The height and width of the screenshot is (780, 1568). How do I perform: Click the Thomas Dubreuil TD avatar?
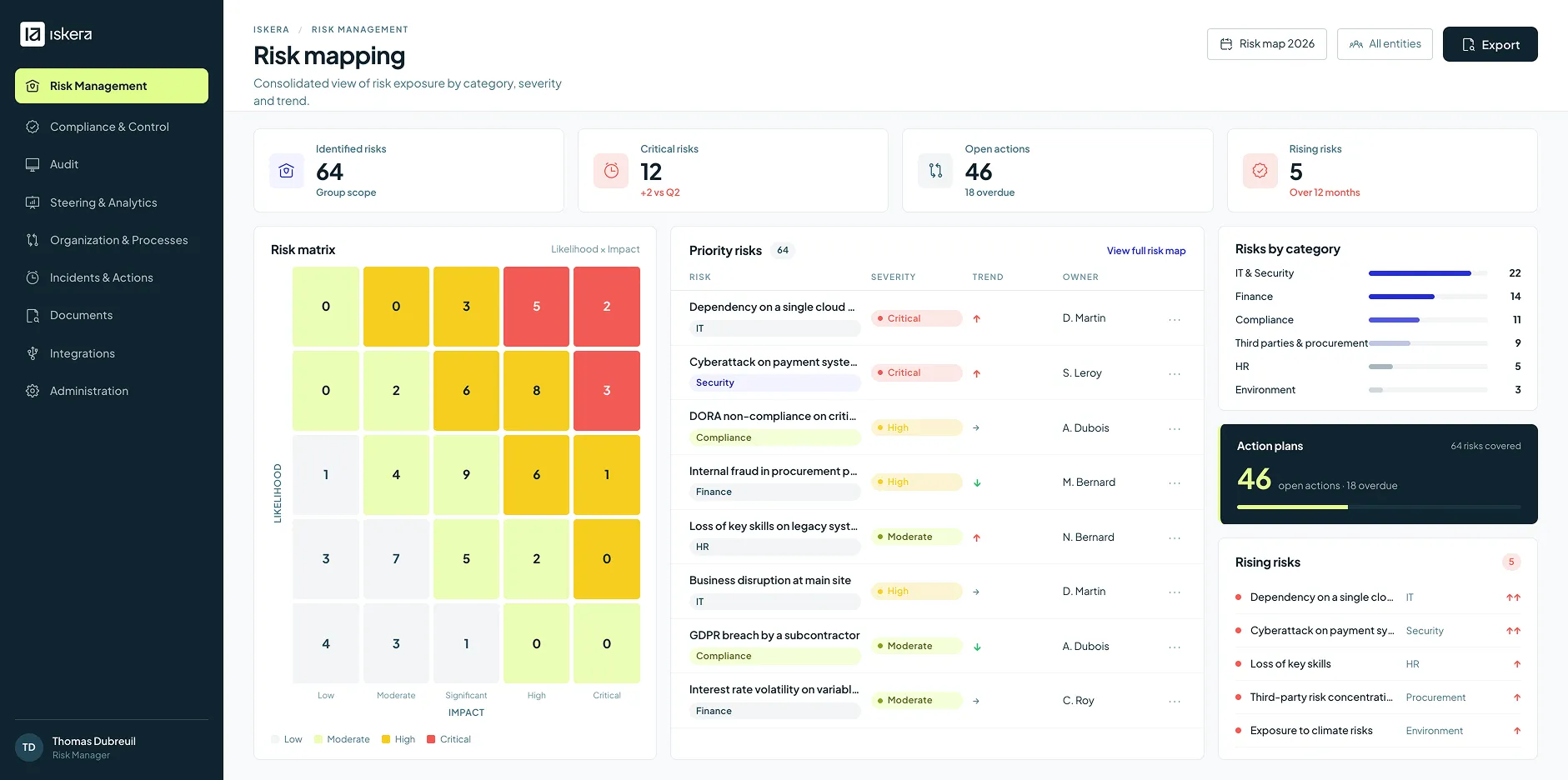pyautogui.click(x=29, y=747)
